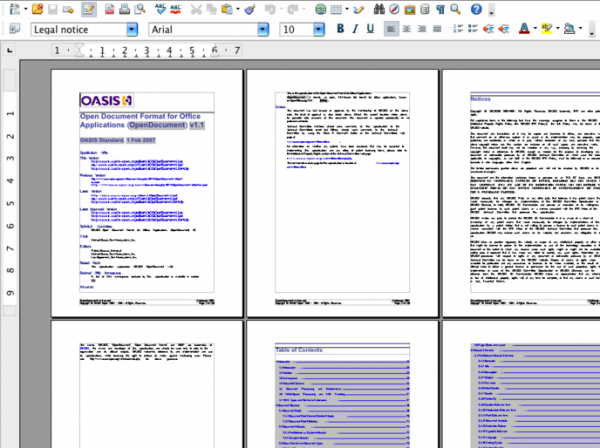Turn numbering on or off
The image size is (600, 448).
coord(458,29)
